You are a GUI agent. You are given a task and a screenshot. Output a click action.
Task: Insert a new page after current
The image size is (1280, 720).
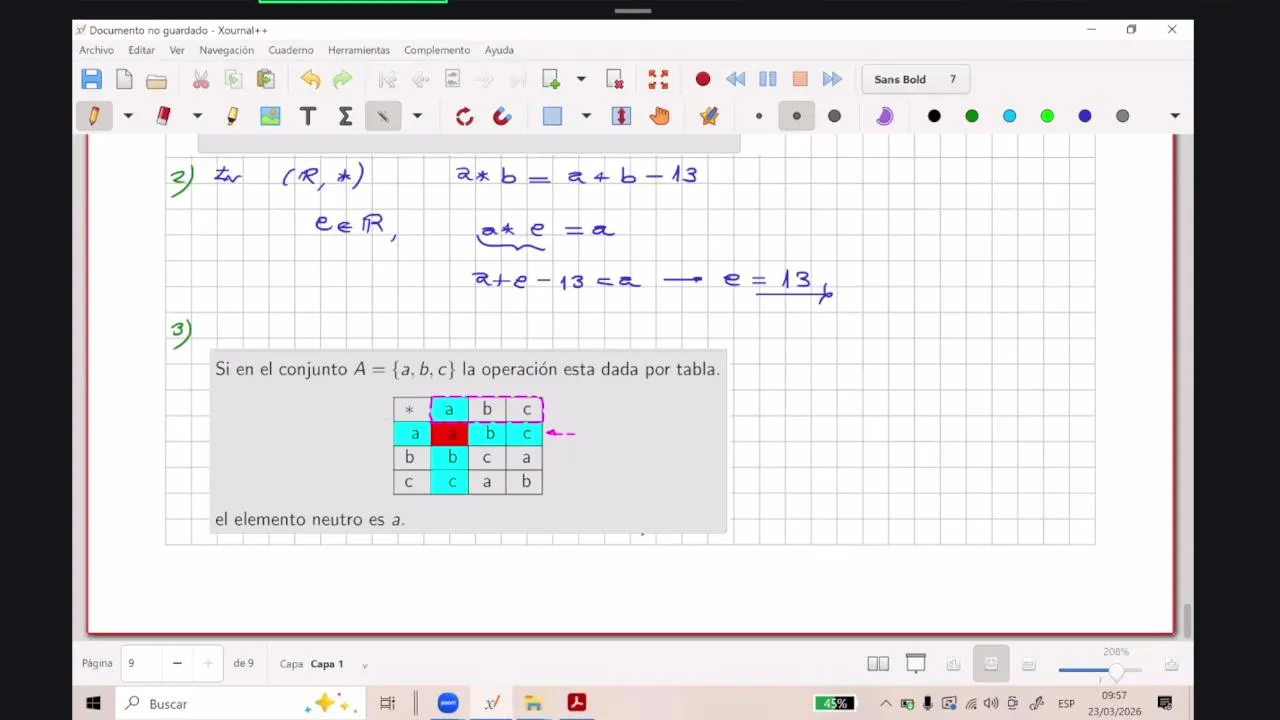click(x=550, y=79)
